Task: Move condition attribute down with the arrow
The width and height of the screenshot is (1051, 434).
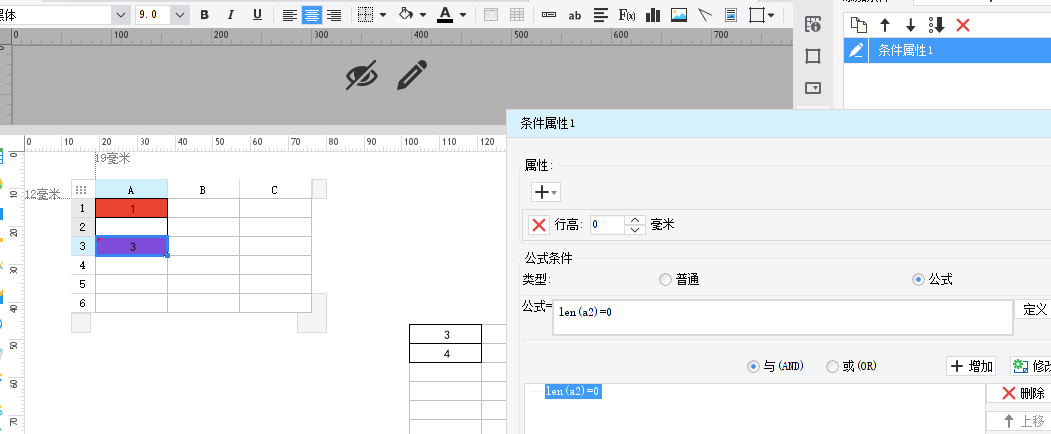Action: tap(910, 24)
